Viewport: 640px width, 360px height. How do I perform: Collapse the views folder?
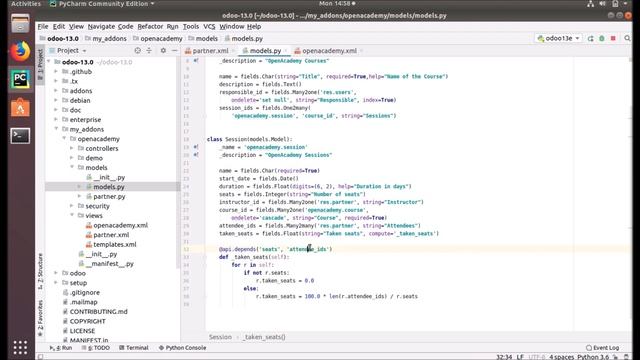click(x=72, y=216)
